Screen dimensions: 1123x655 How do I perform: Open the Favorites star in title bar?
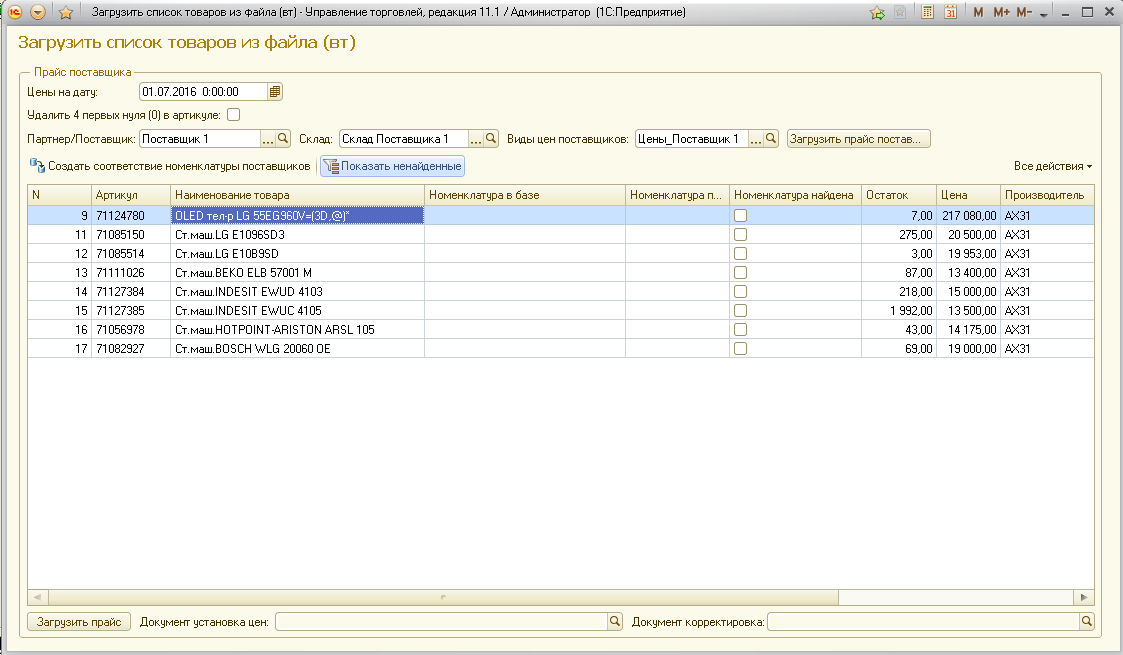click(66, 12)
